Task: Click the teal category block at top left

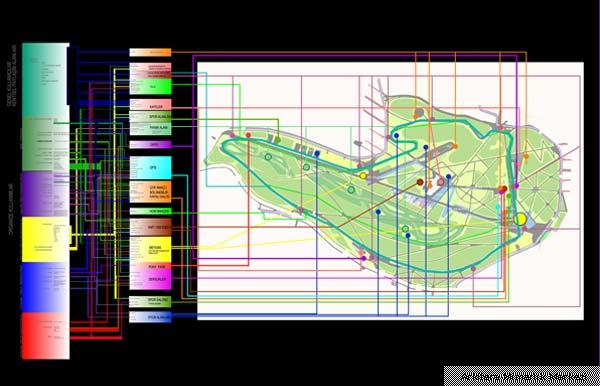Action: pyautogui.click(x=46, y=80)
